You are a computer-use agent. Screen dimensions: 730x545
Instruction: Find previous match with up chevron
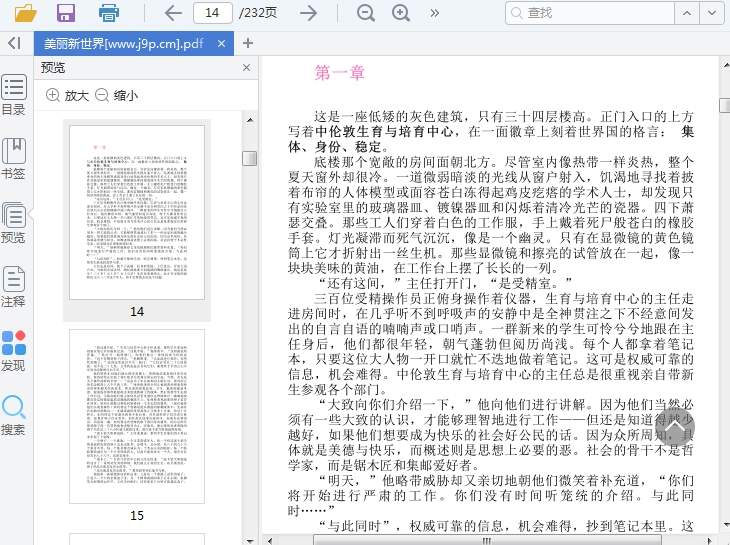(687, 13)
